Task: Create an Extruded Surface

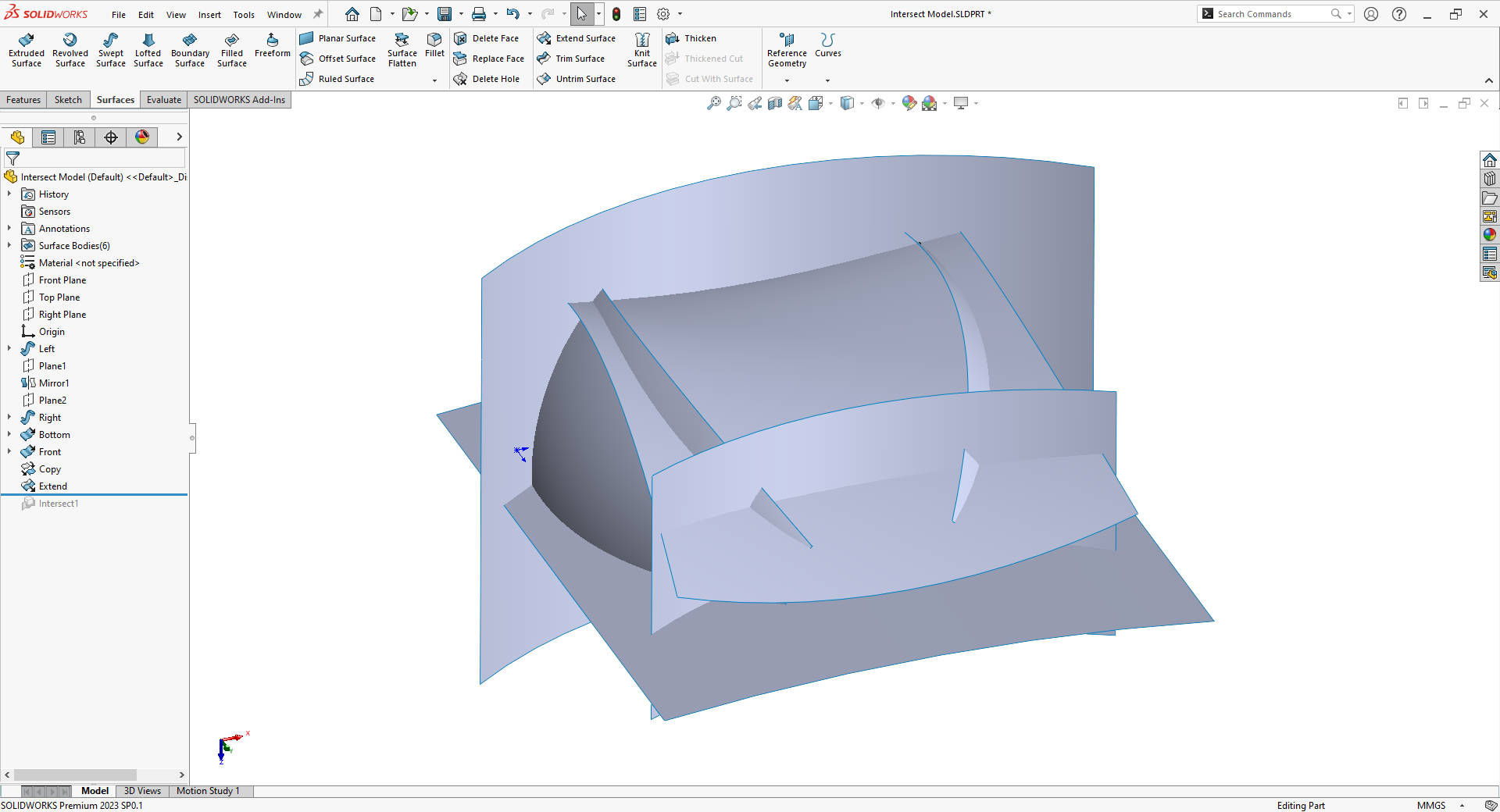Action: point(26,49)
